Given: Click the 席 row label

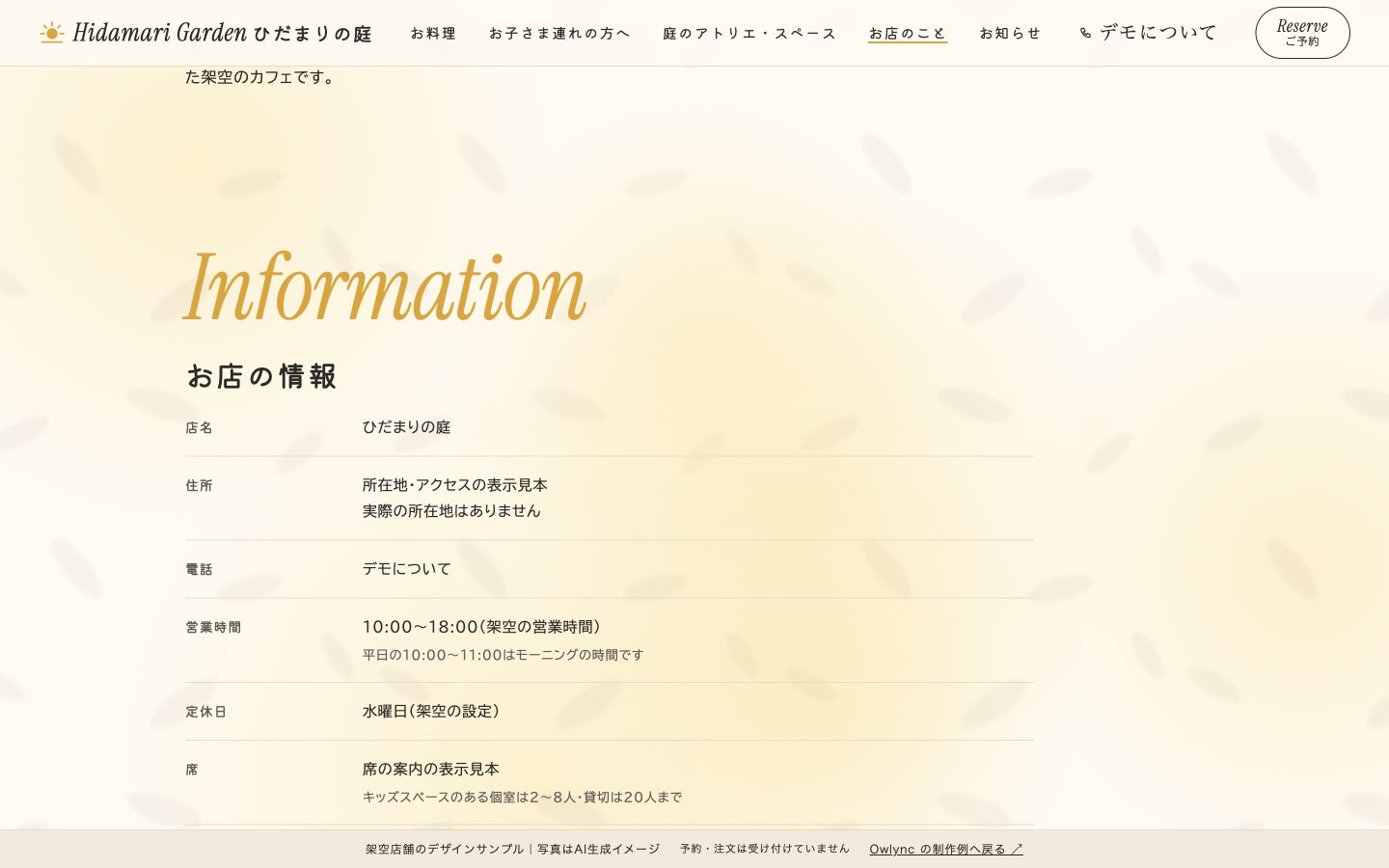Looking at the screenshot, I should (x=192, y=770).
